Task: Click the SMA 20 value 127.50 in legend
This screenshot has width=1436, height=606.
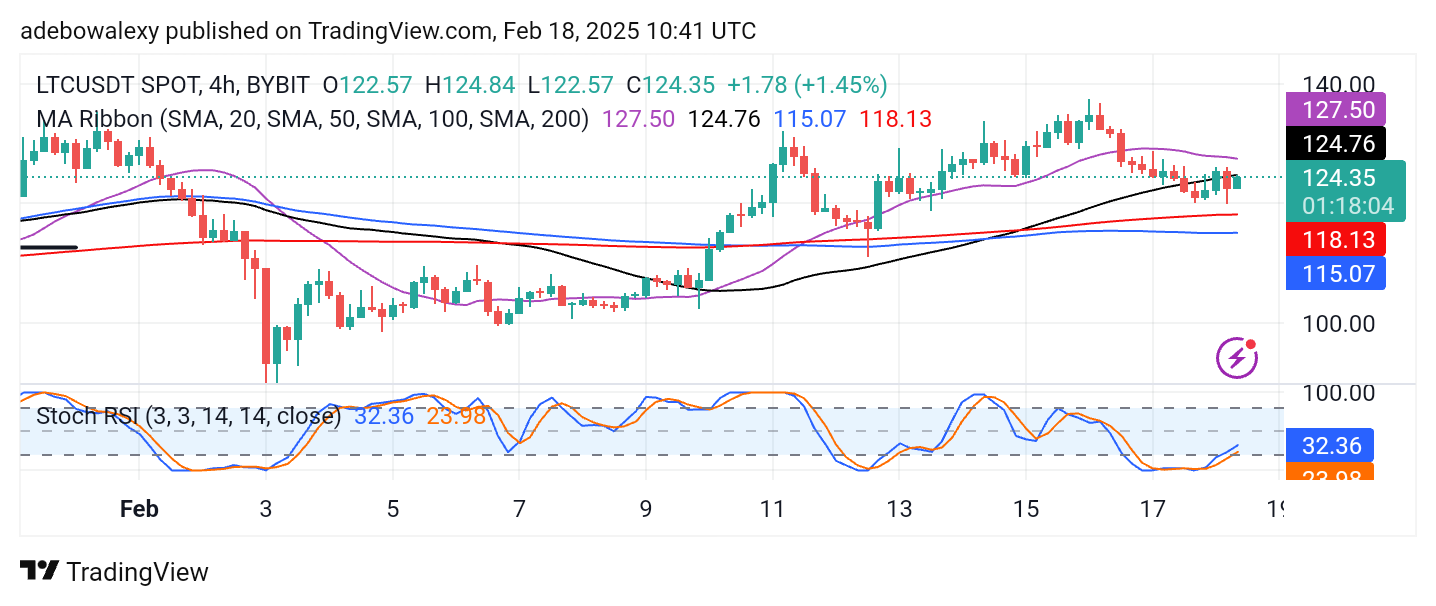Action: pos(636,119)
